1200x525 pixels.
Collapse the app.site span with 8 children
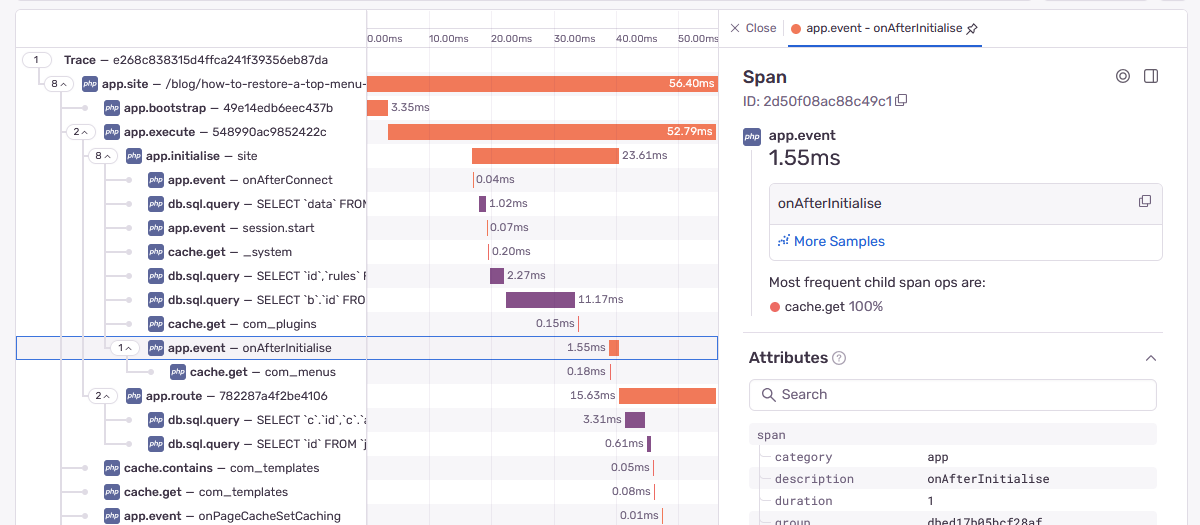pos(59,84)
